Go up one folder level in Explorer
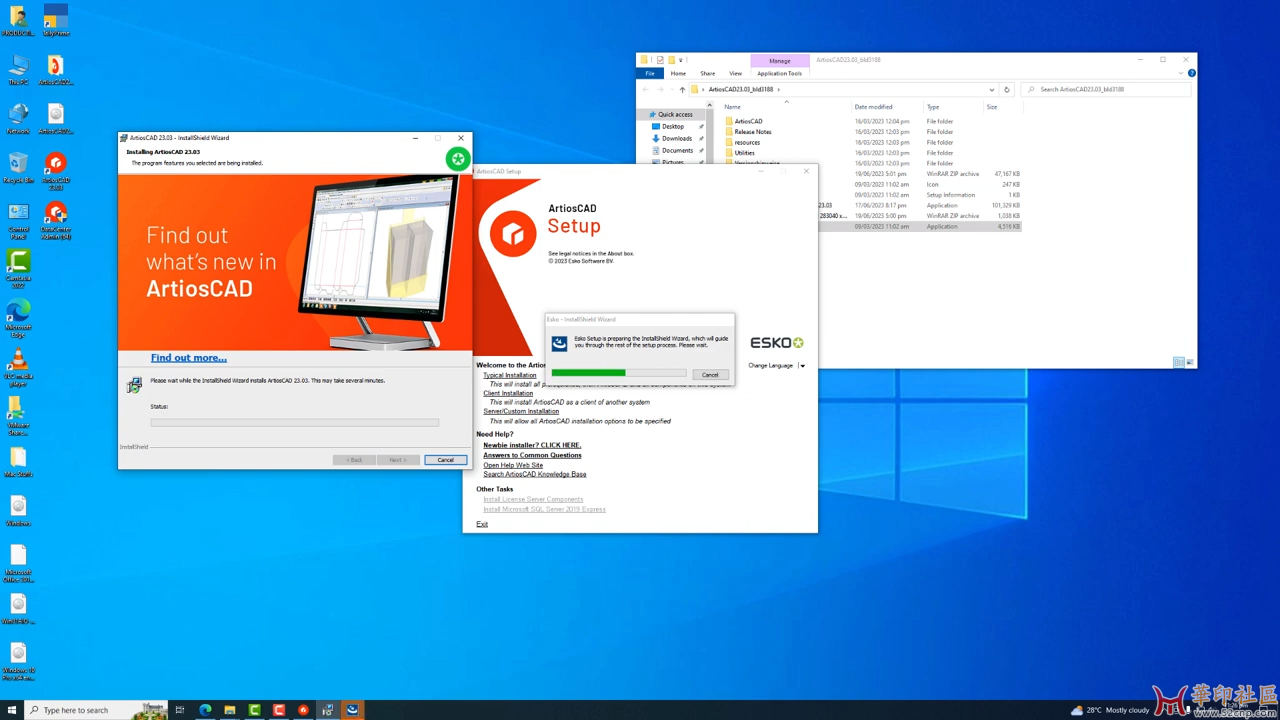1280x720 pixels. [682, 89]
